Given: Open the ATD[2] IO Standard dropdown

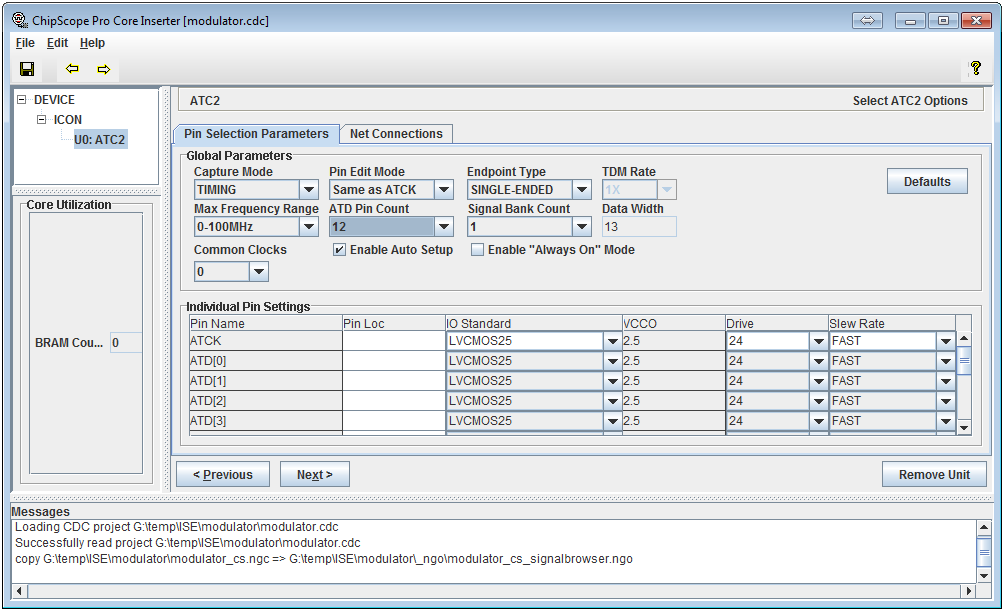Looking at the screenshot, I should (612, 401).
